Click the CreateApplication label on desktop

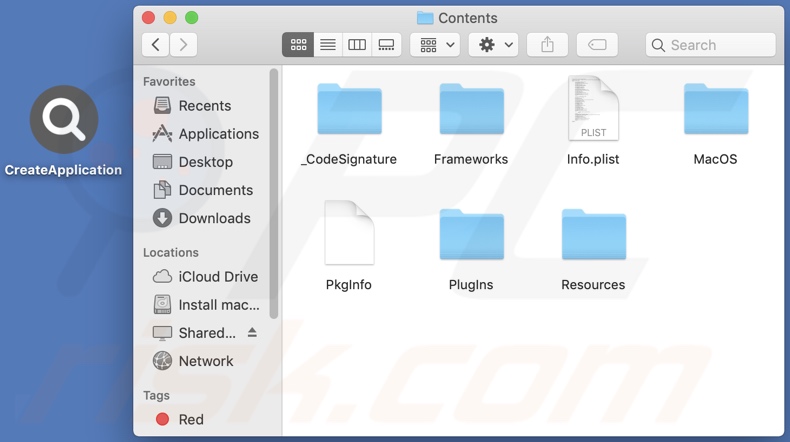63,170
